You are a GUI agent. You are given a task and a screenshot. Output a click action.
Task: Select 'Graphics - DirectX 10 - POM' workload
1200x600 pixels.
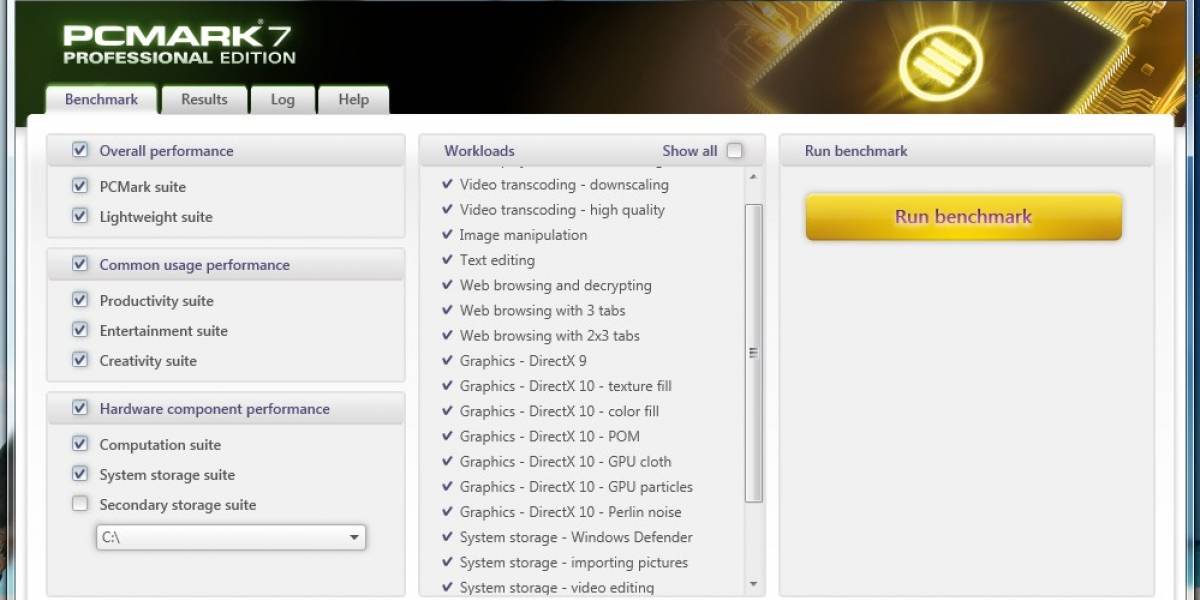tap(549, 436)
